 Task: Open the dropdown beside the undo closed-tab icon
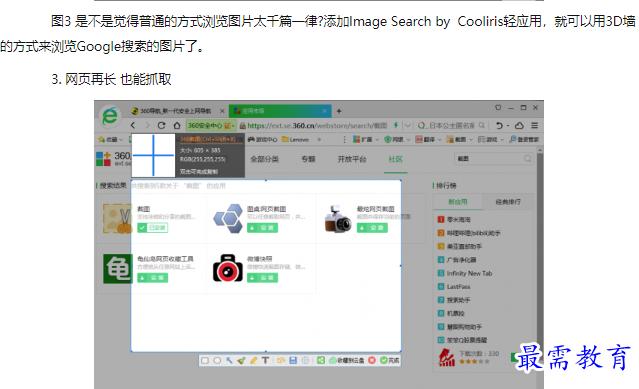(508, 126)
